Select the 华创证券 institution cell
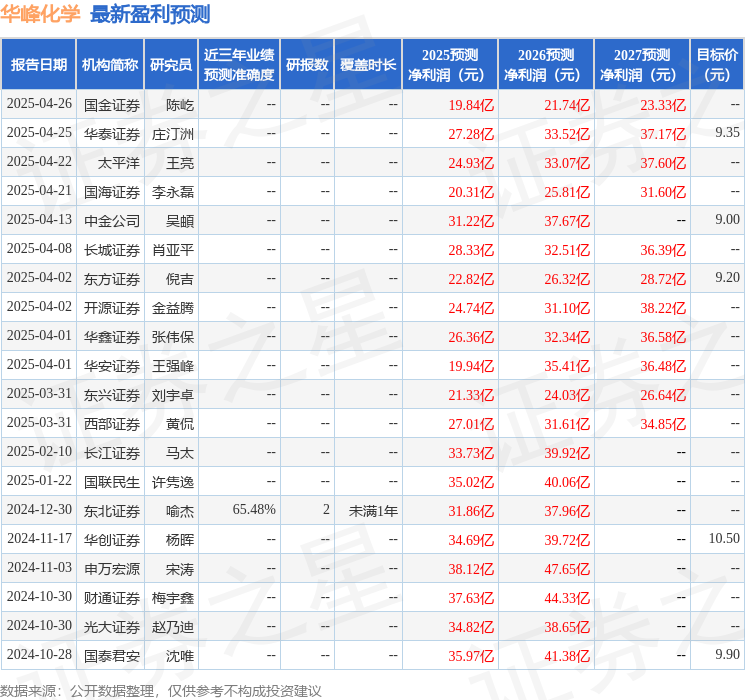Viewport: 745px width, 700px height. [x=112, y=540]
